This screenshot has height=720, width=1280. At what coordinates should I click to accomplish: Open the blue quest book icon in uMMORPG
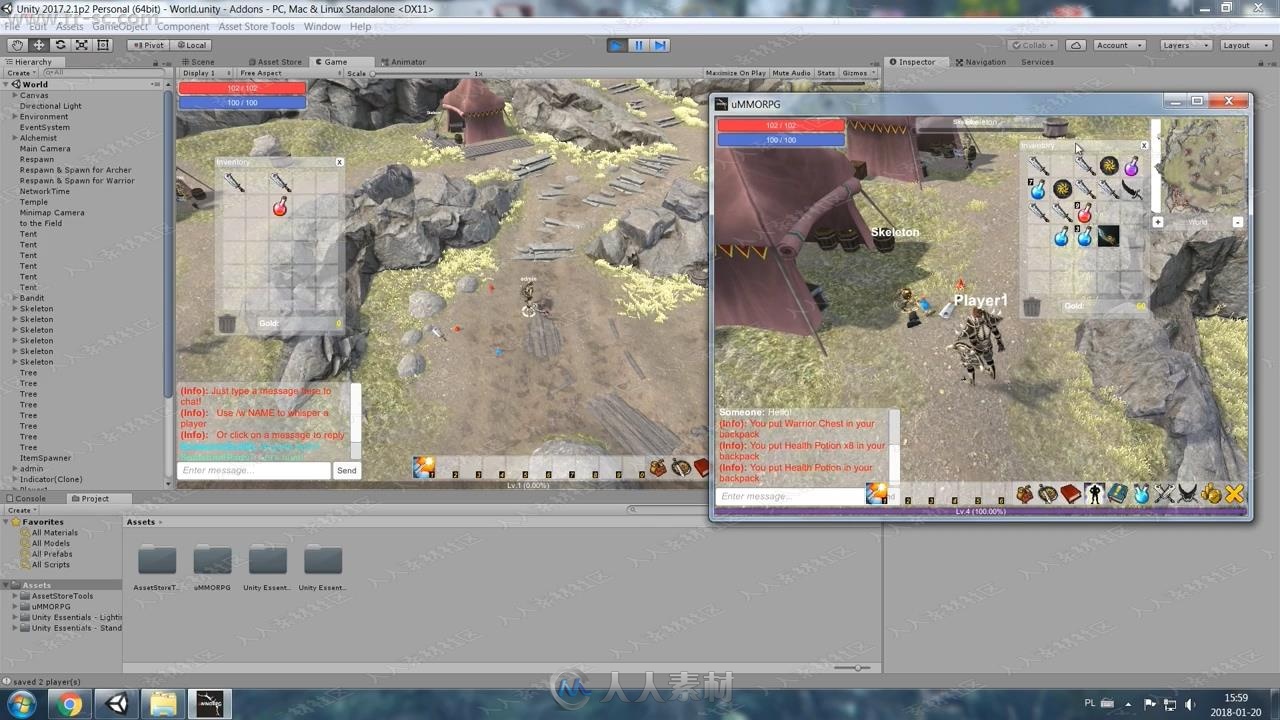click(x=1117, y=493)
